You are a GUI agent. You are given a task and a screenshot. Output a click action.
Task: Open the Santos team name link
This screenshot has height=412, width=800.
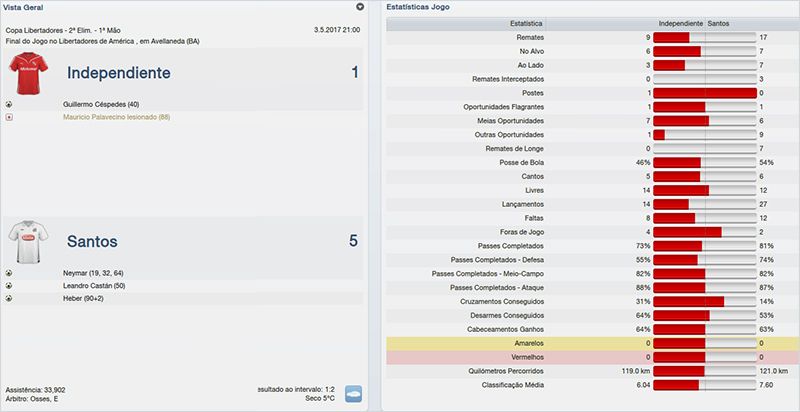pyautogui.click(x=92, y=241)
